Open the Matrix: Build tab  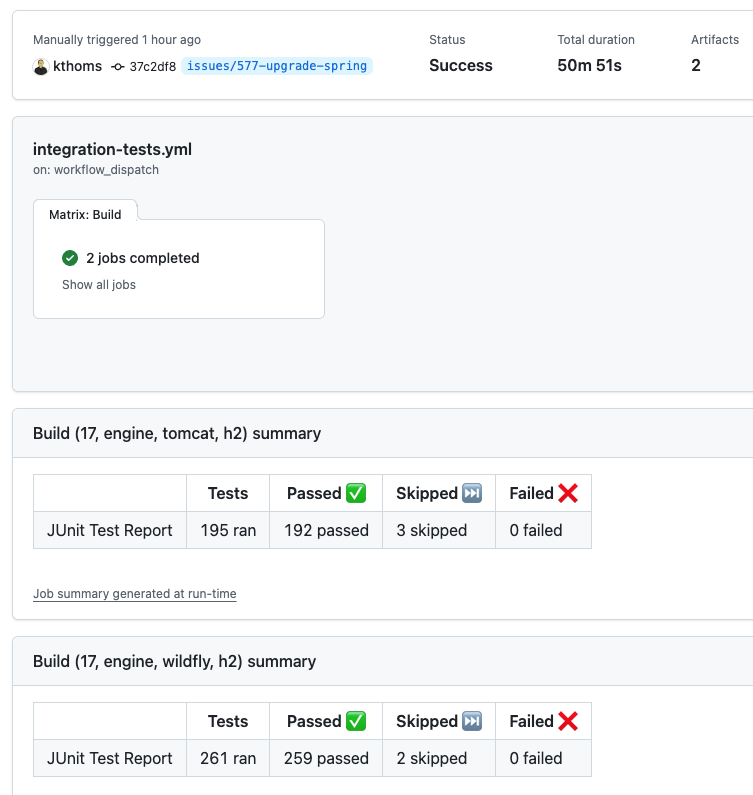pos(85,214)
